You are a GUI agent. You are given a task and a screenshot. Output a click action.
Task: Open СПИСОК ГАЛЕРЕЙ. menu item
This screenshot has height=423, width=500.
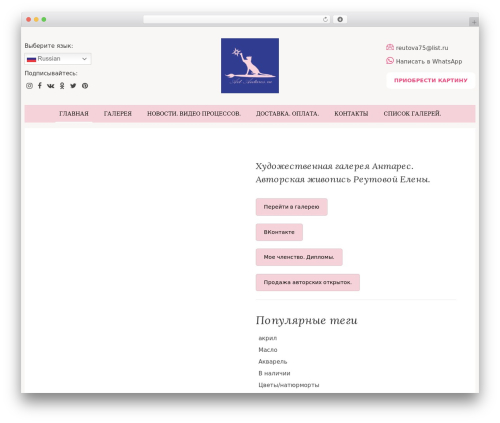[x=412, y=114]
